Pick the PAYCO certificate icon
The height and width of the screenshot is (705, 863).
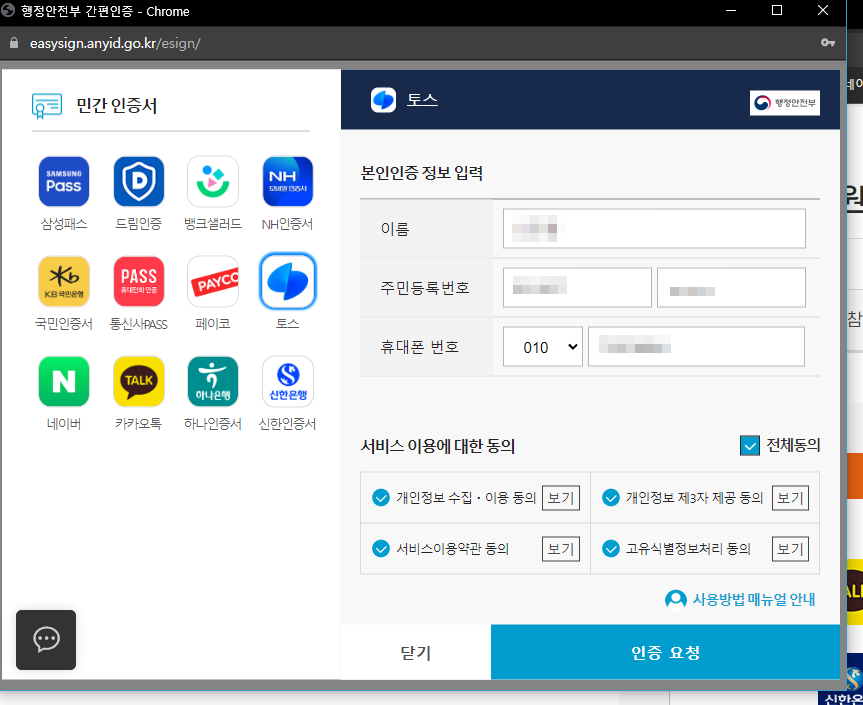tap(213, 281)
